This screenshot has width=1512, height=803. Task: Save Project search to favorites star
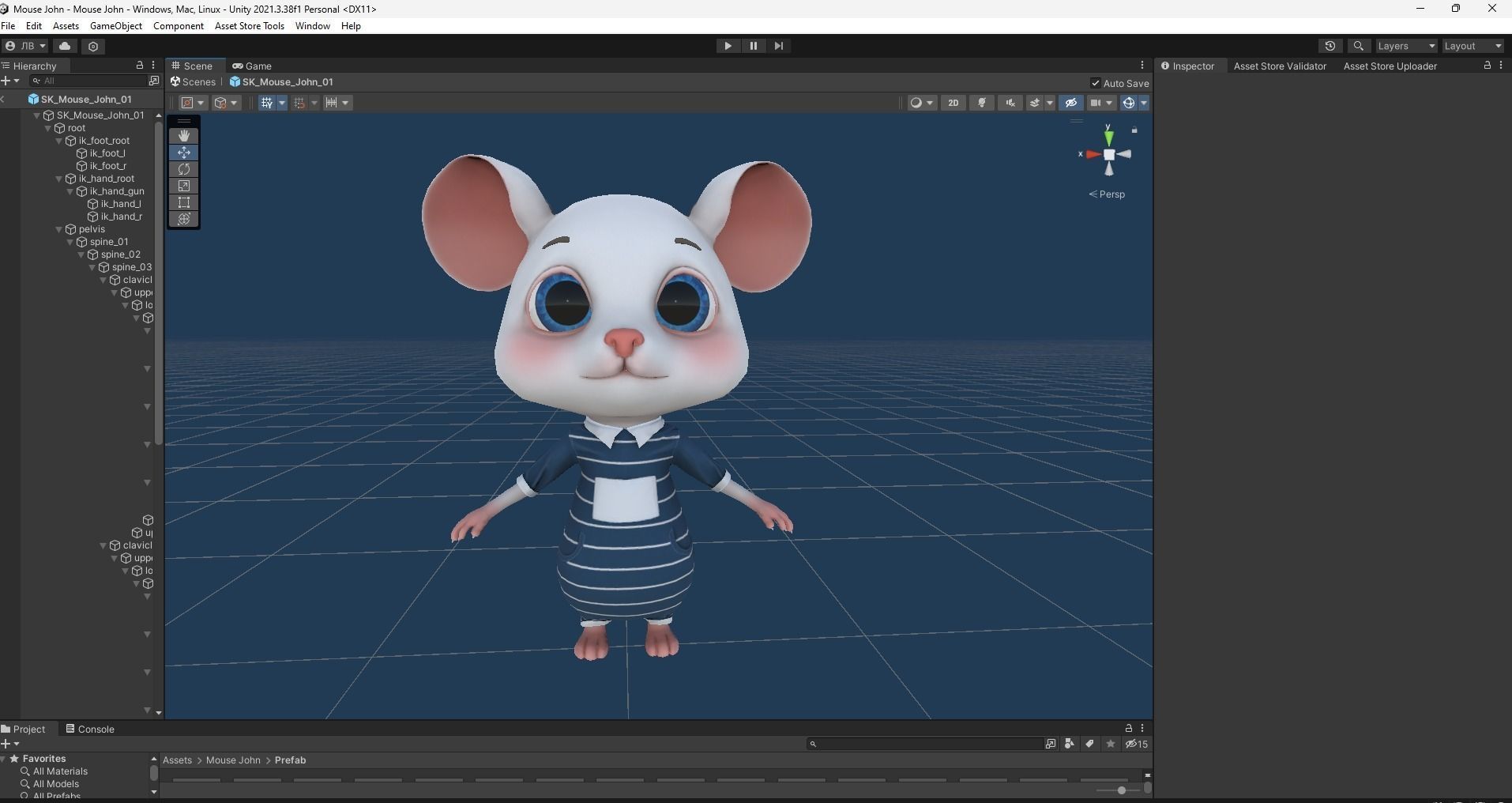point(1111,744)
